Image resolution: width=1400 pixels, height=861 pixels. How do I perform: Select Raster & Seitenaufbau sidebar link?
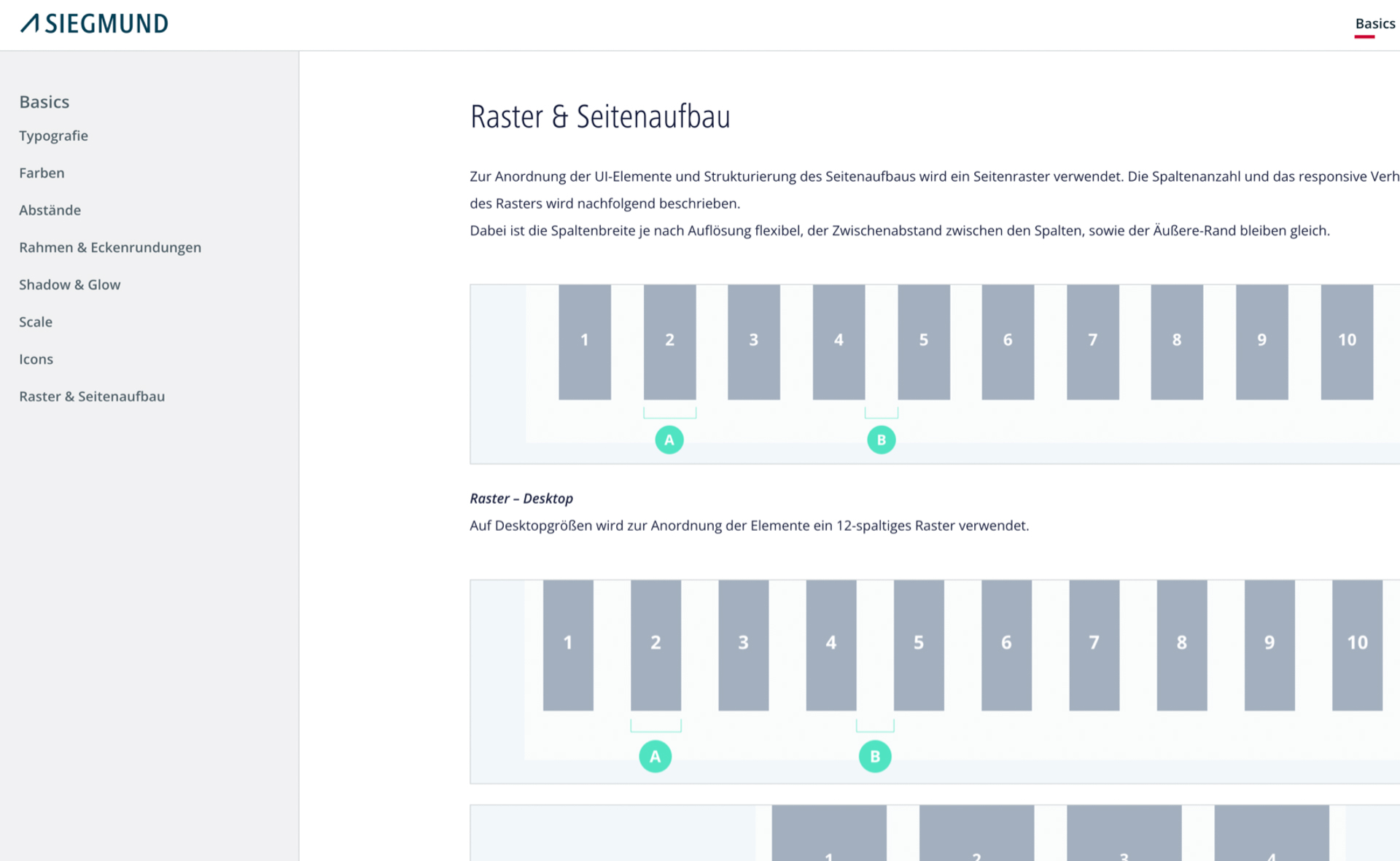(92, 396)
